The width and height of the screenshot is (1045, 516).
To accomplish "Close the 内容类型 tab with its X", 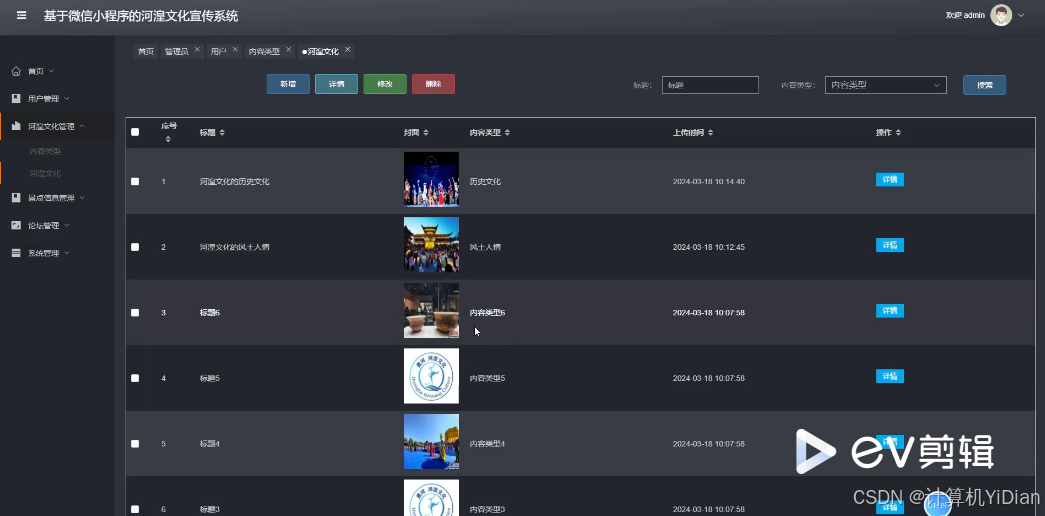I will 289,49.
